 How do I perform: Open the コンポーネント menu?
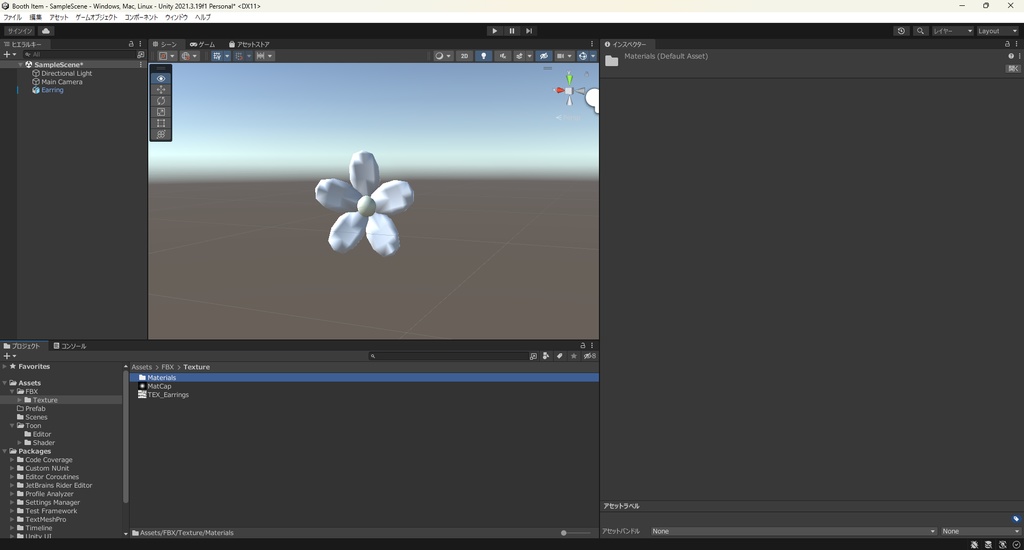click(x=141, y=18)
